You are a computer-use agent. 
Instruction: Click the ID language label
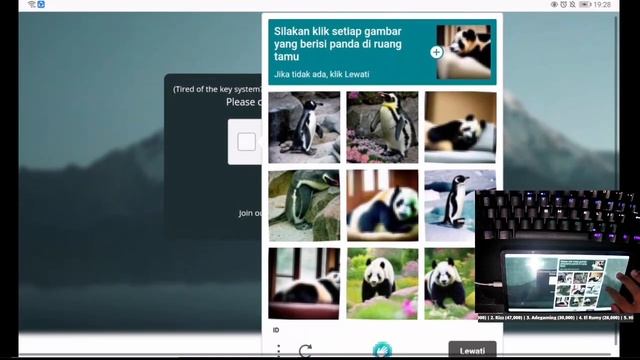click(276, 330)
